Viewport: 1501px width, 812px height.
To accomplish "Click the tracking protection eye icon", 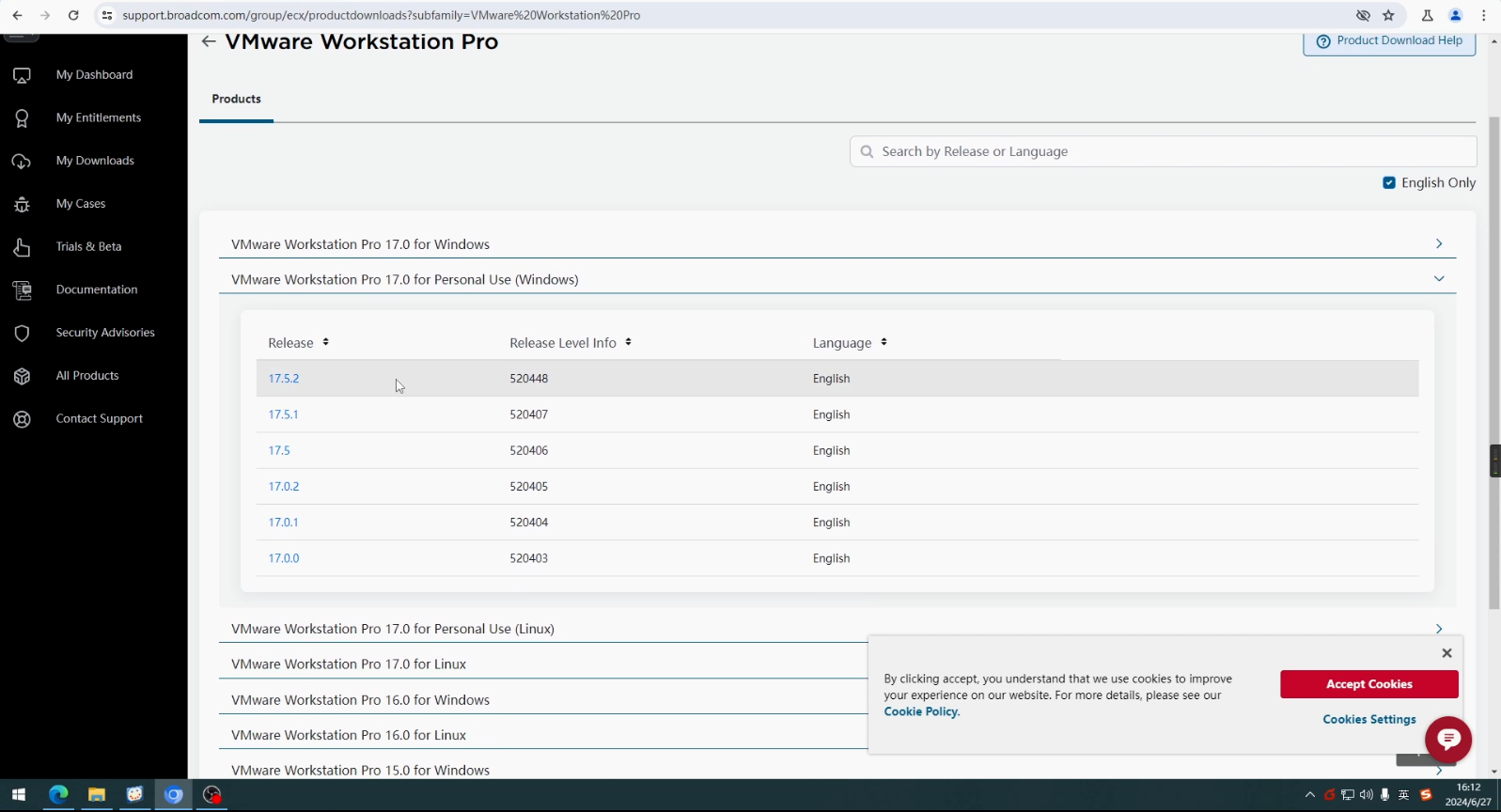I will (x=1363, y=15).
